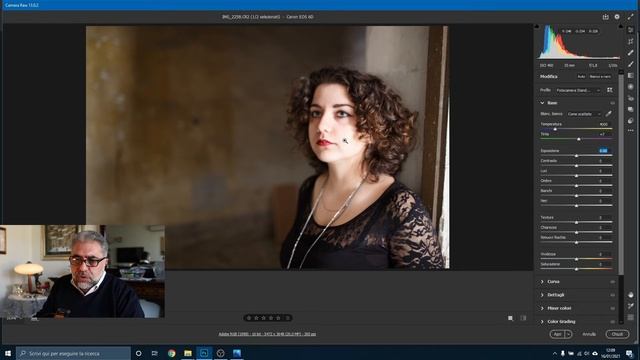Click the Chiudi button
This screenshot has height=360, width=640.
pyautogui.click(x=617, y=334)
